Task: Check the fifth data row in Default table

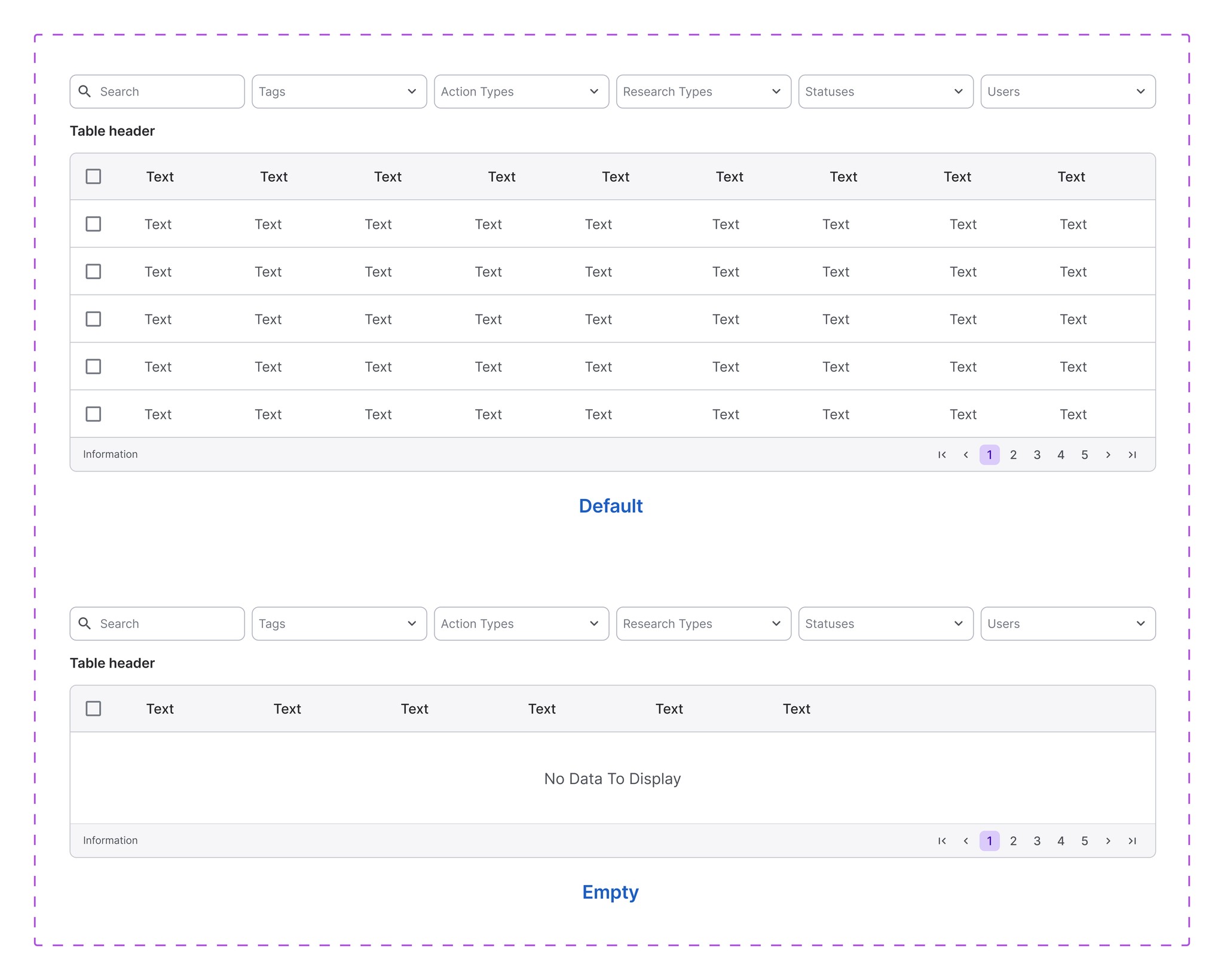Action: pos(93,414)
